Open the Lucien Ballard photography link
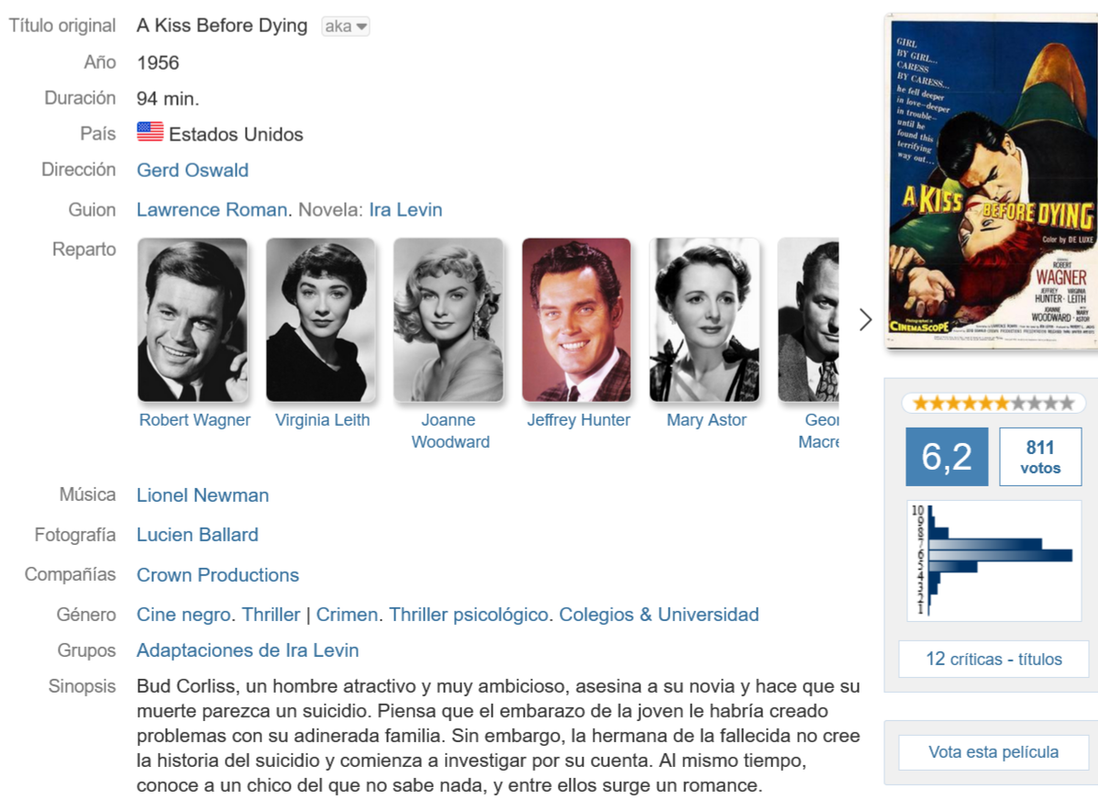The width and height of the screenshot is (1098, 800). 197,535
